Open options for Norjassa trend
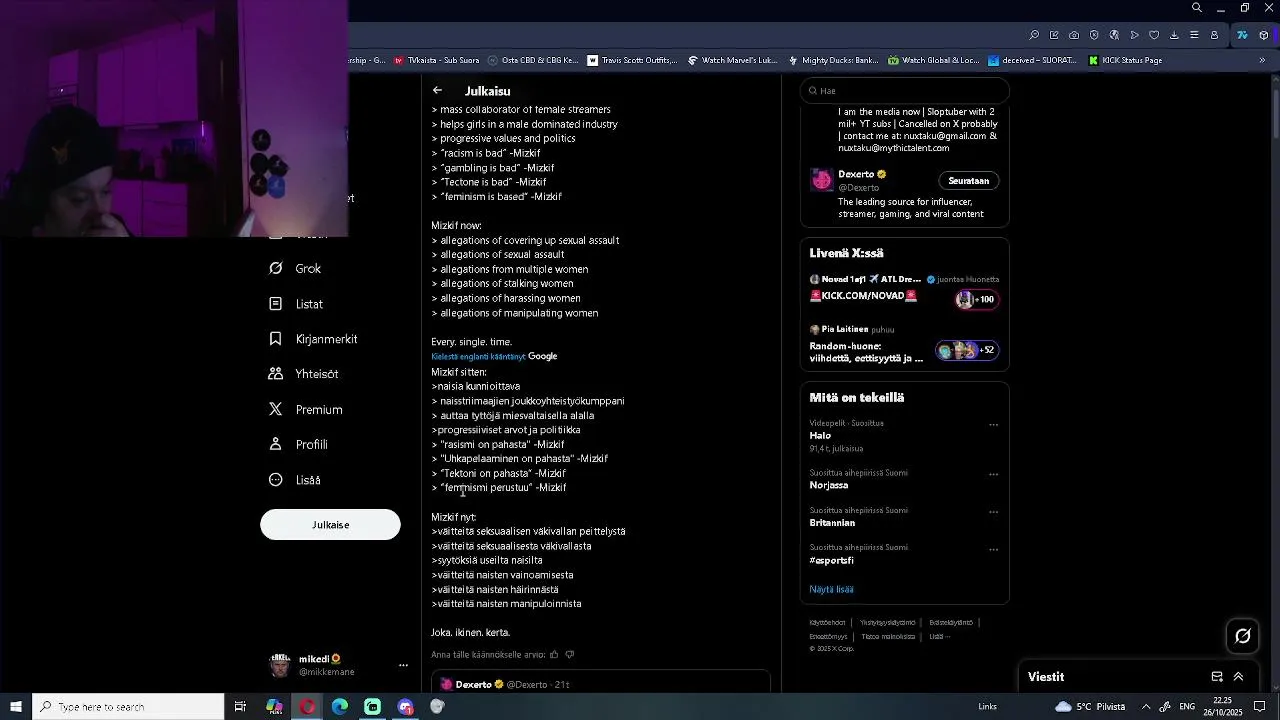This screenshot has height=720, width=1280. [x=993, y=474]
